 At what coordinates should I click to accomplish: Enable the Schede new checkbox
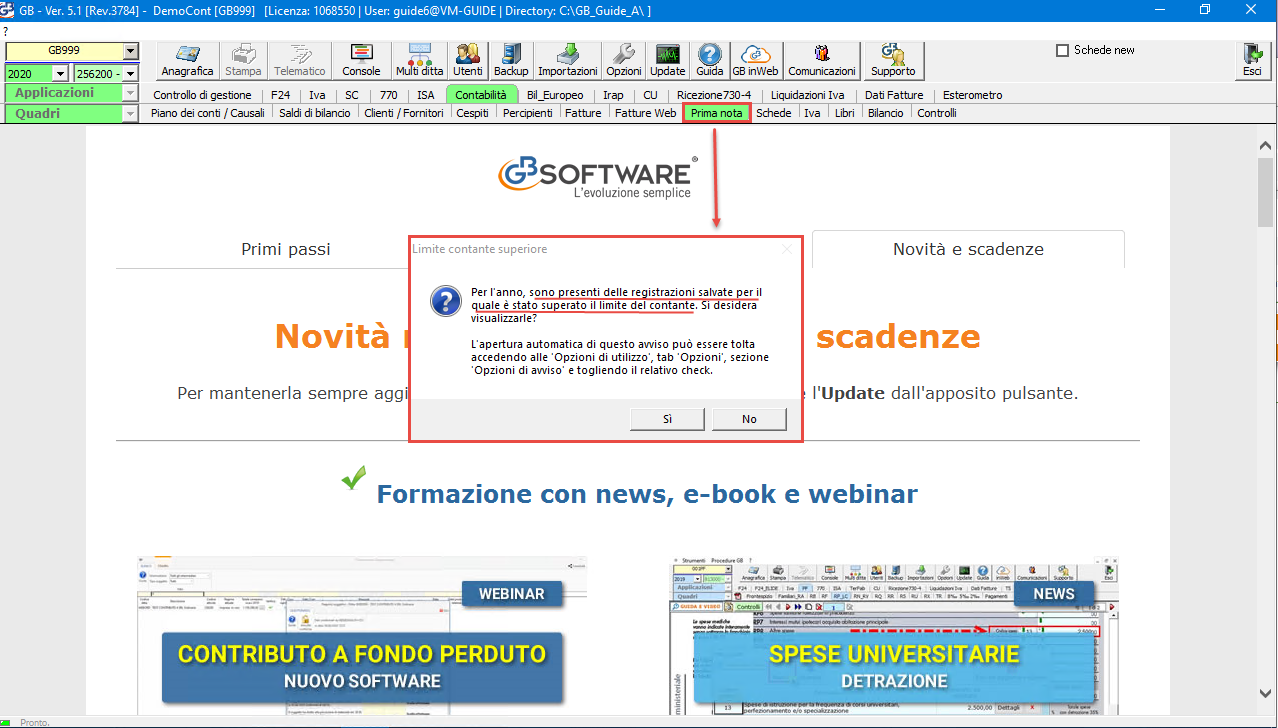(1063, 50)
